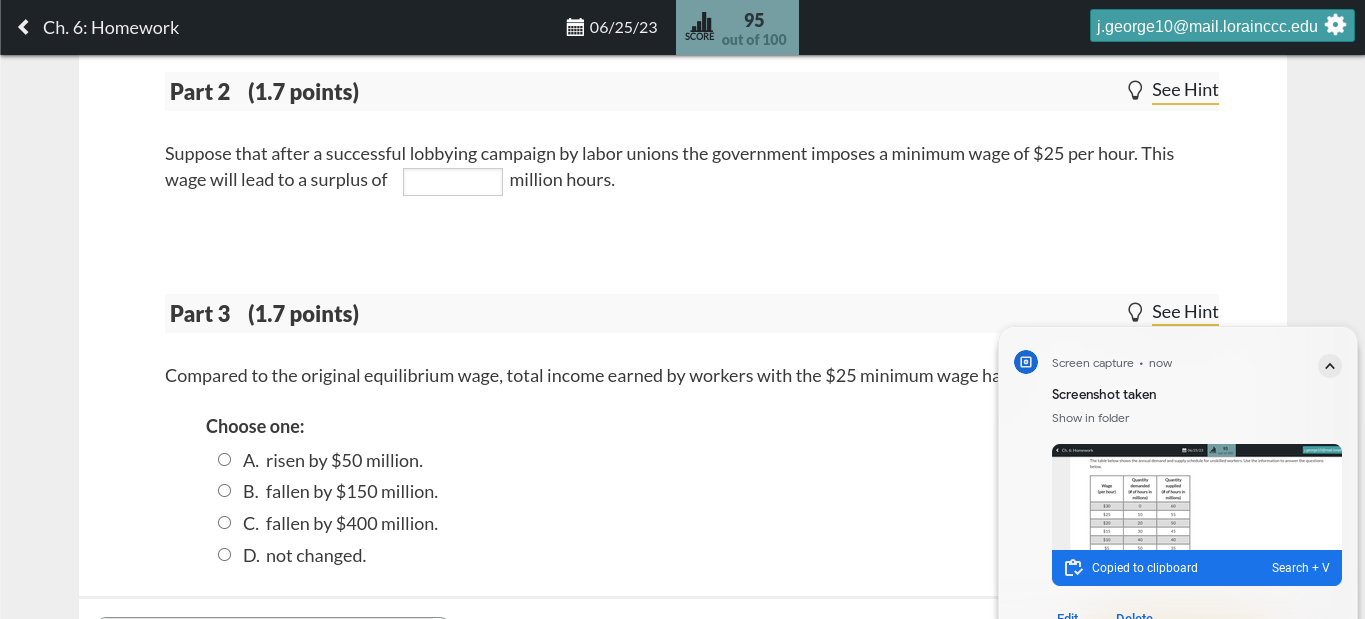Choose option D, not changed
This screenshot has width=1365, height=619.
tap(224, 554)
